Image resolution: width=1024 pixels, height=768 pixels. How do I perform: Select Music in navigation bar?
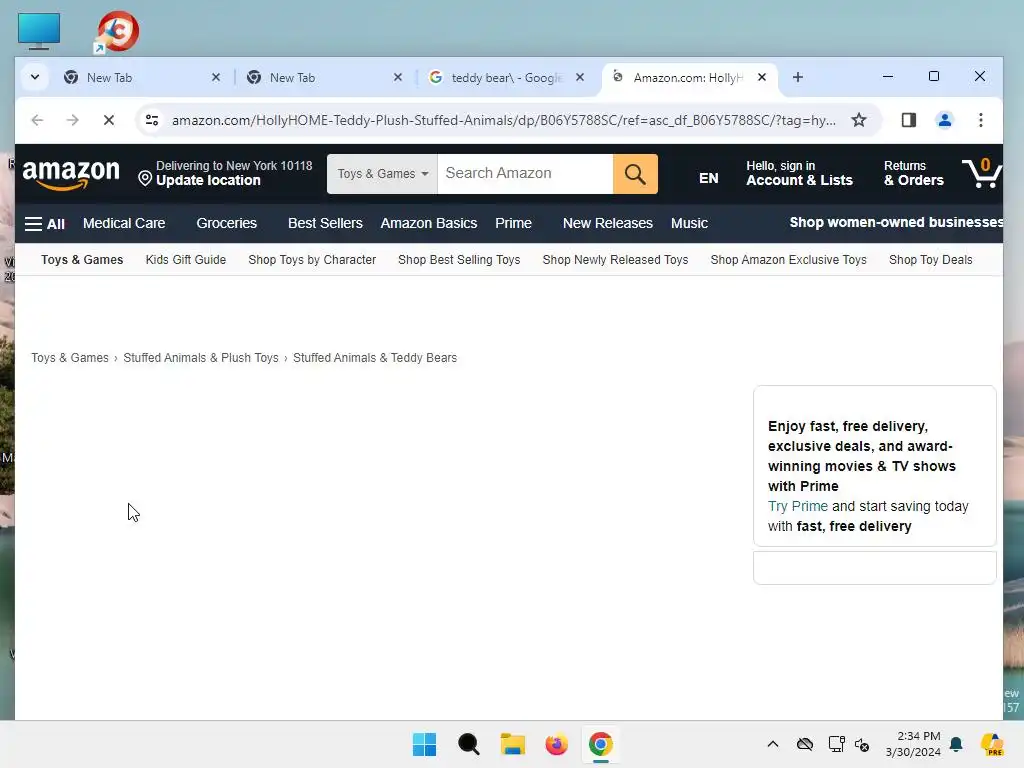coord(689,223)
